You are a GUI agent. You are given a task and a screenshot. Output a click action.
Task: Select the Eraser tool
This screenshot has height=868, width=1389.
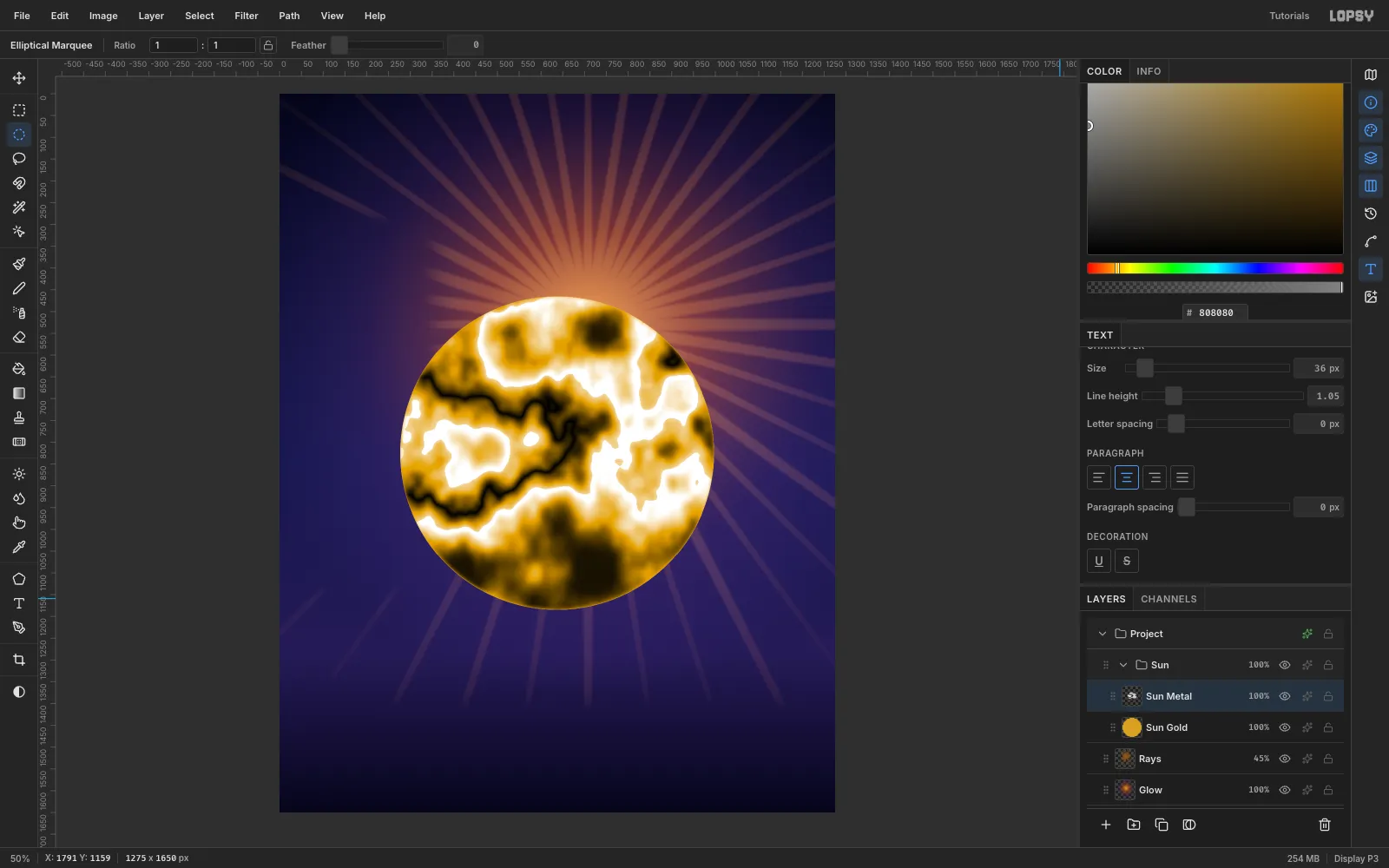click(x=19, y=337)
